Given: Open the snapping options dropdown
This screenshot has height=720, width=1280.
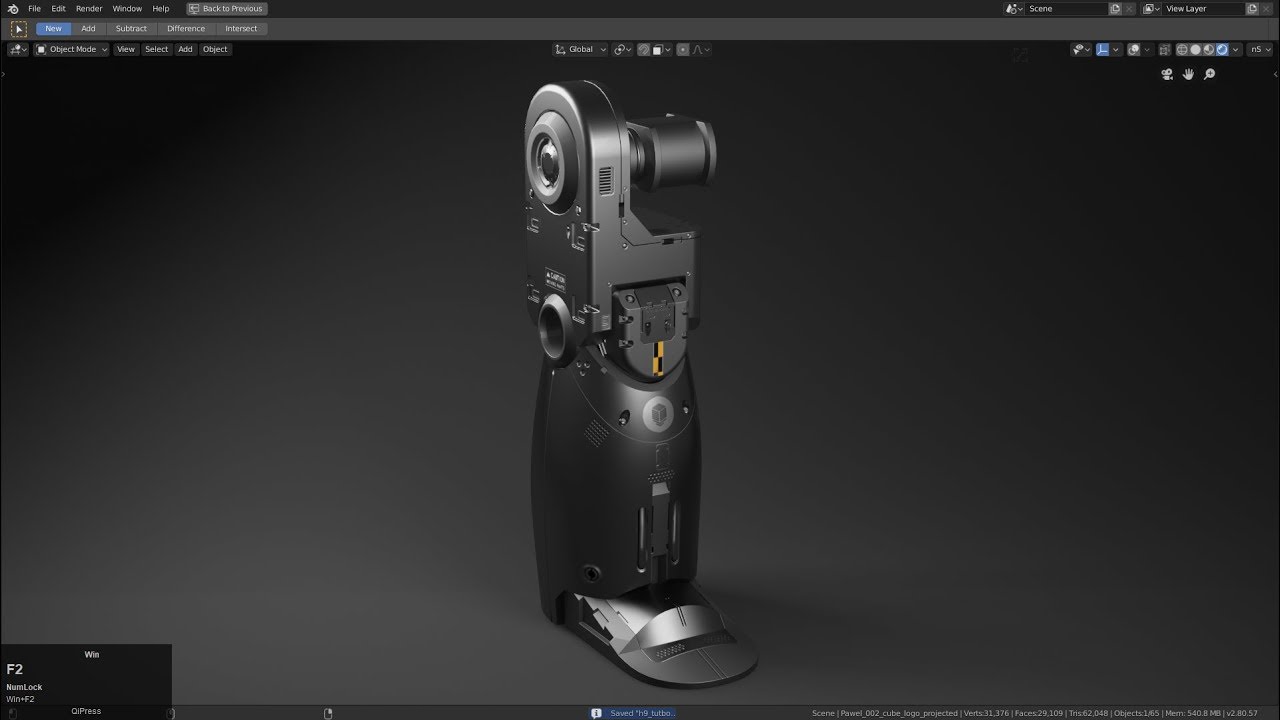Looking at the screenshot, I should coord(662,49).
